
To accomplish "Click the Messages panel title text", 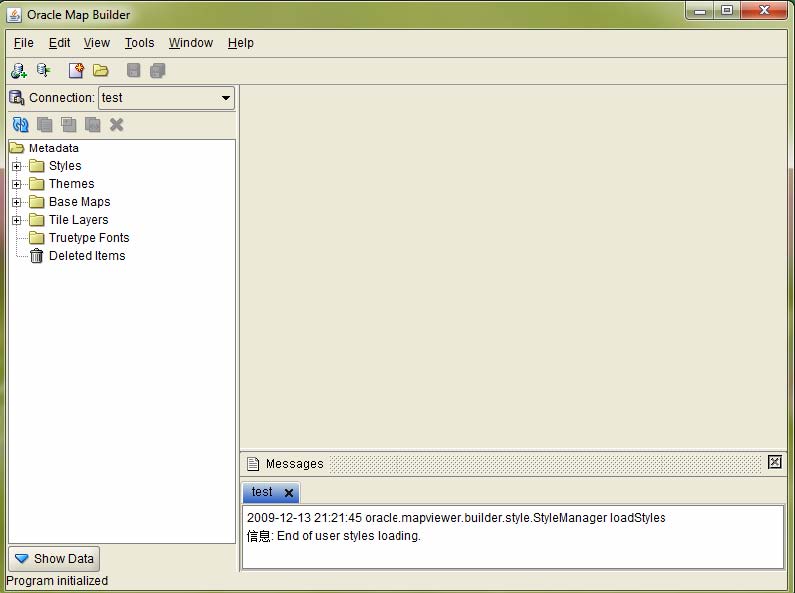I will click(x=295, y=464).
